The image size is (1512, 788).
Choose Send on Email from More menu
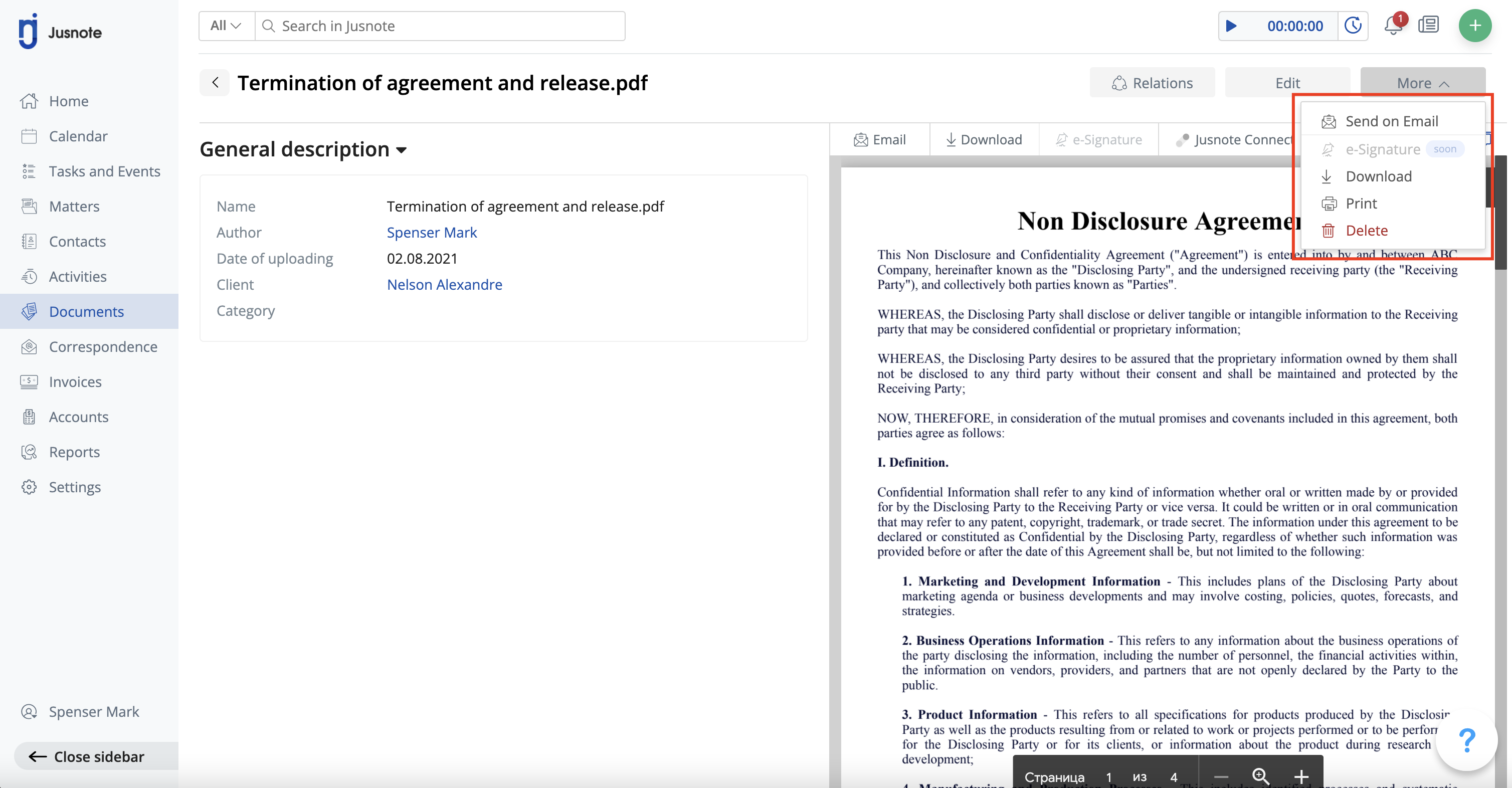tap(1392, 121)
